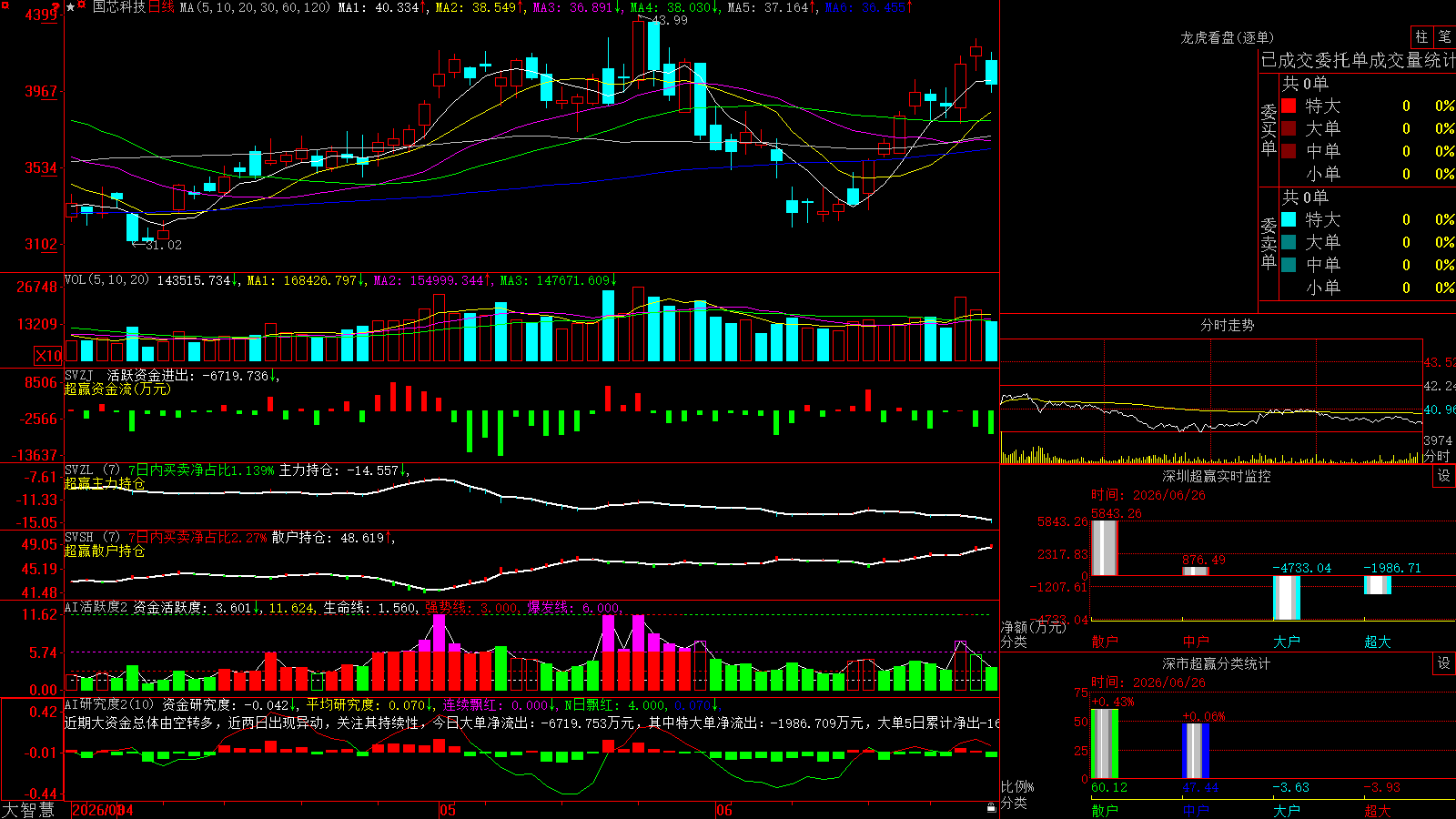
Task: Click the 05 month marker on timeline
Action: [x=447, y=810]
